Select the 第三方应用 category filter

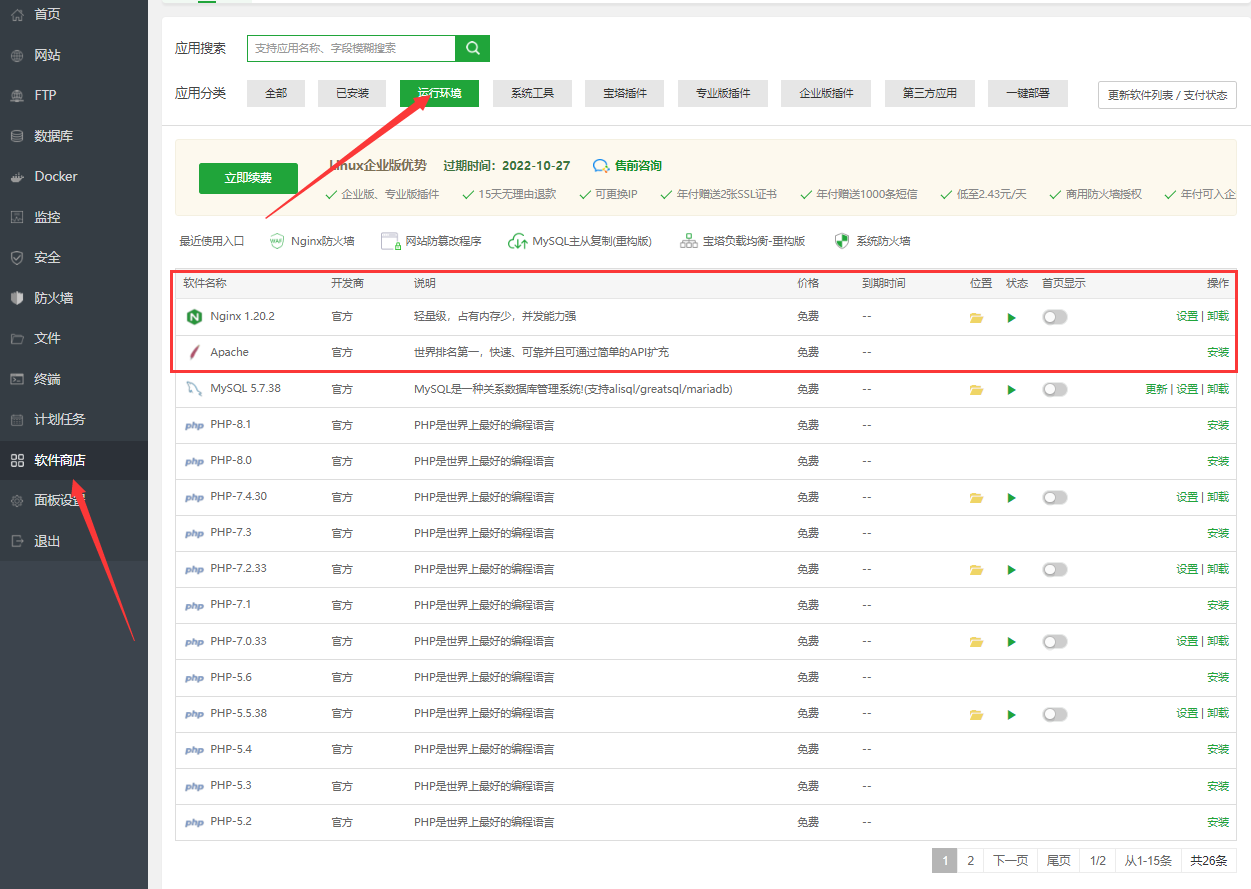coord(930,93)
